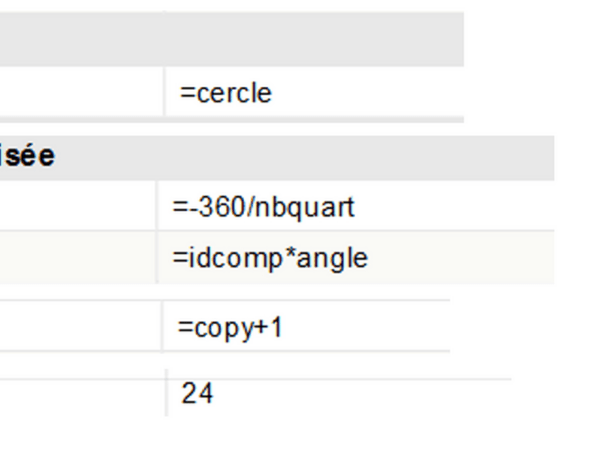
Task: Click the top gray header row
Action: coord(230,40)
